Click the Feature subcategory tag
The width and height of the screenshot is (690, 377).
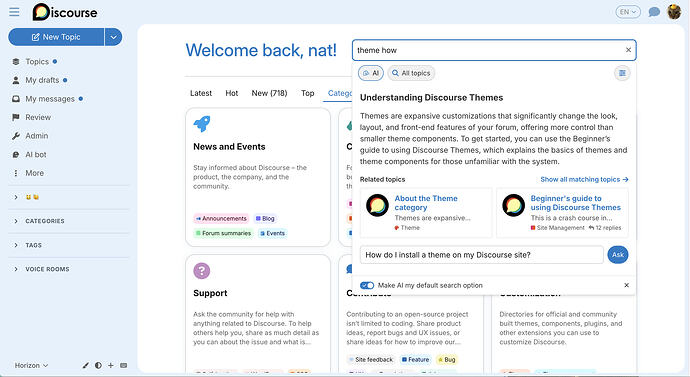click(x=415, y=360)
